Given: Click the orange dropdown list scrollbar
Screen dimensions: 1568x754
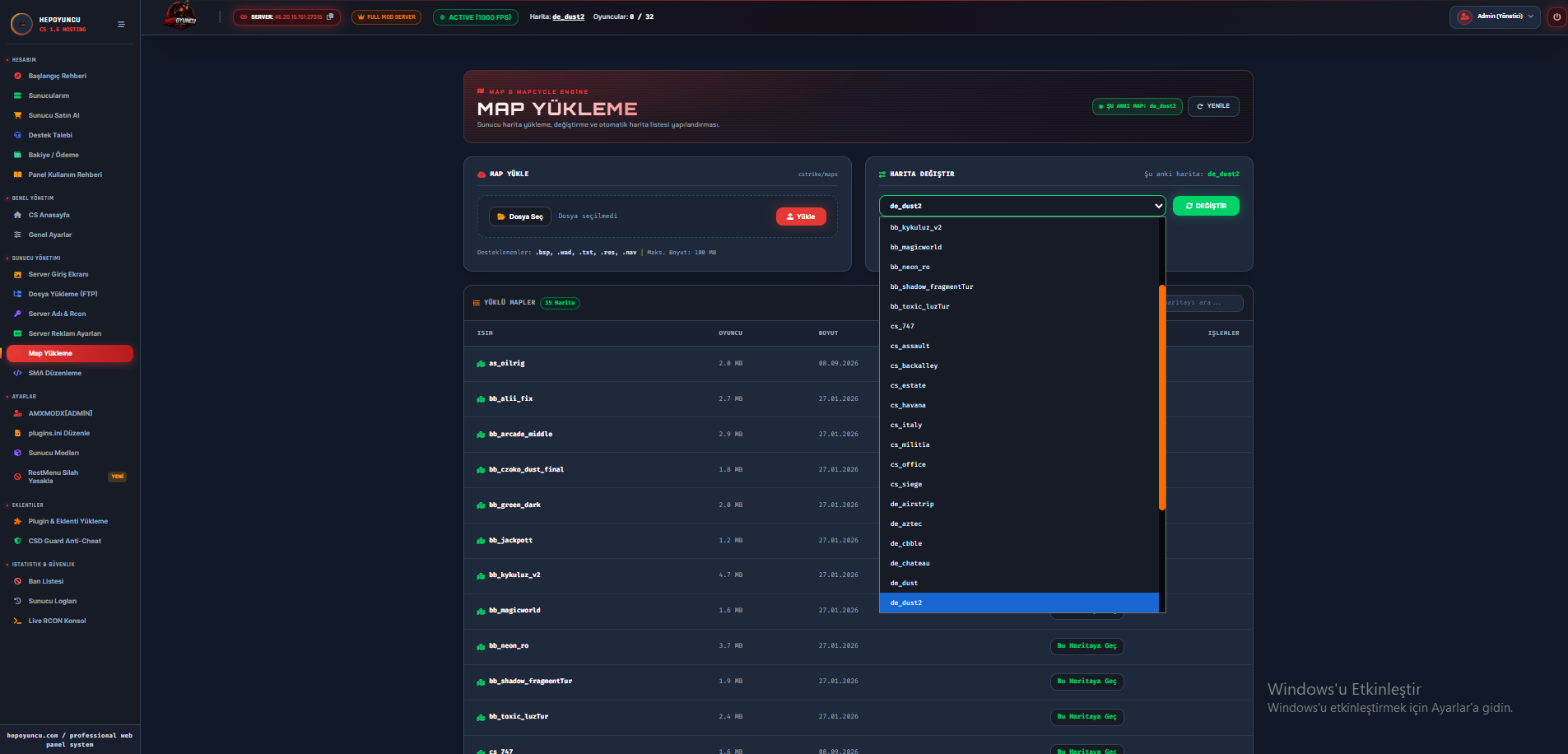Looking at the screenshot, I should coord(1162,398).
